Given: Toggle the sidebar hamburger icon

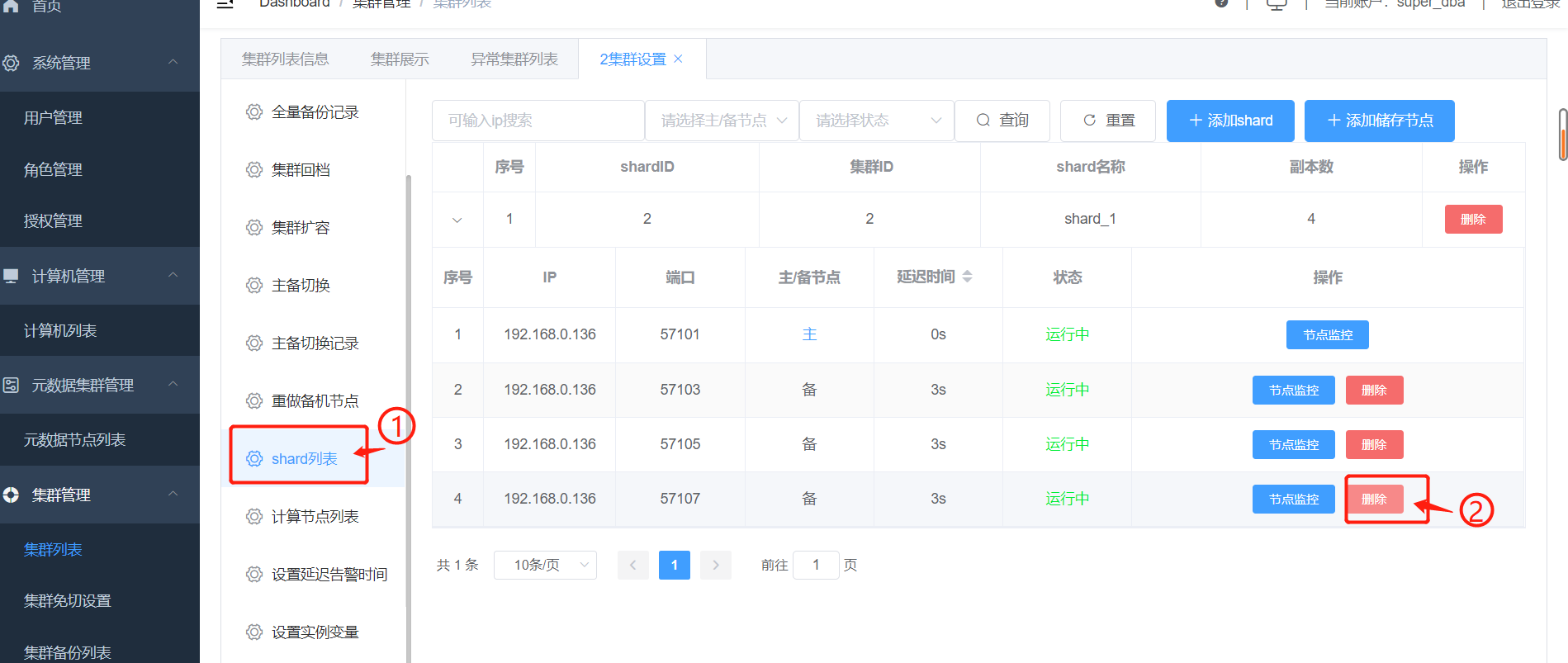Looking at the screenshot, I should (x=225, y=3).
